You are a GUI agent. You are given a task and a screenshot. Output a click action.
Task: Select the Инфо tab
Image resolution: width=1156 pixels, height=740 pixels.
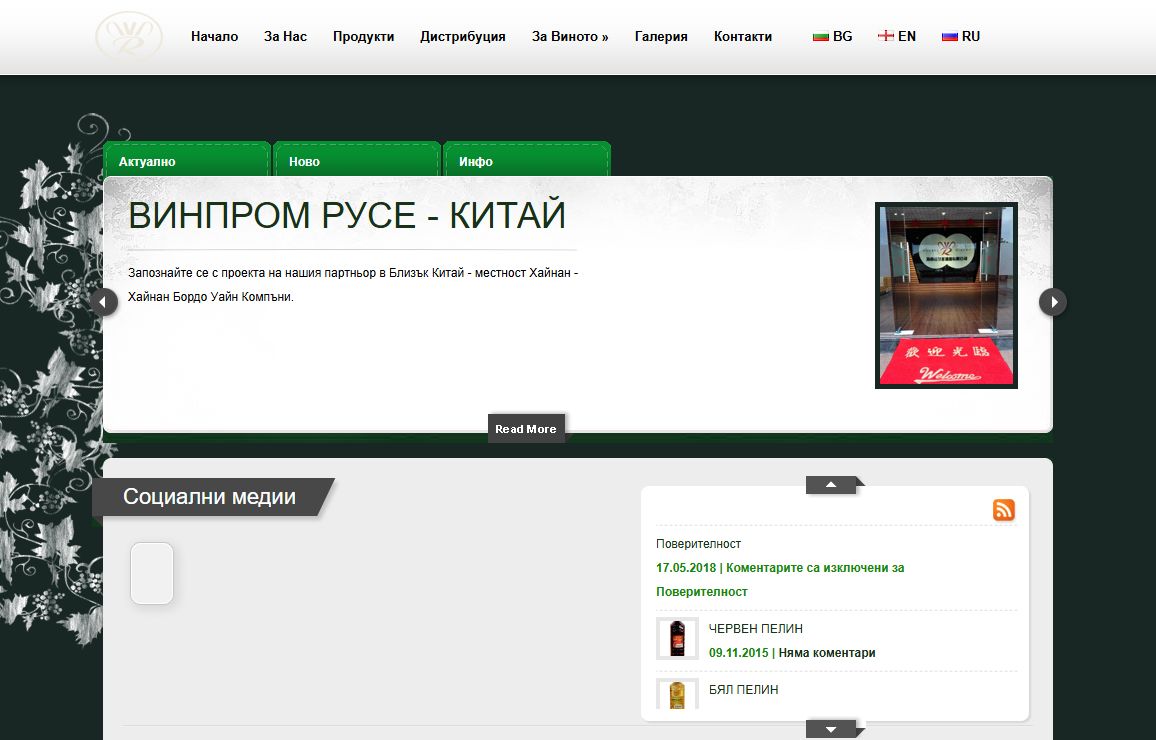(x=527, y=159)
